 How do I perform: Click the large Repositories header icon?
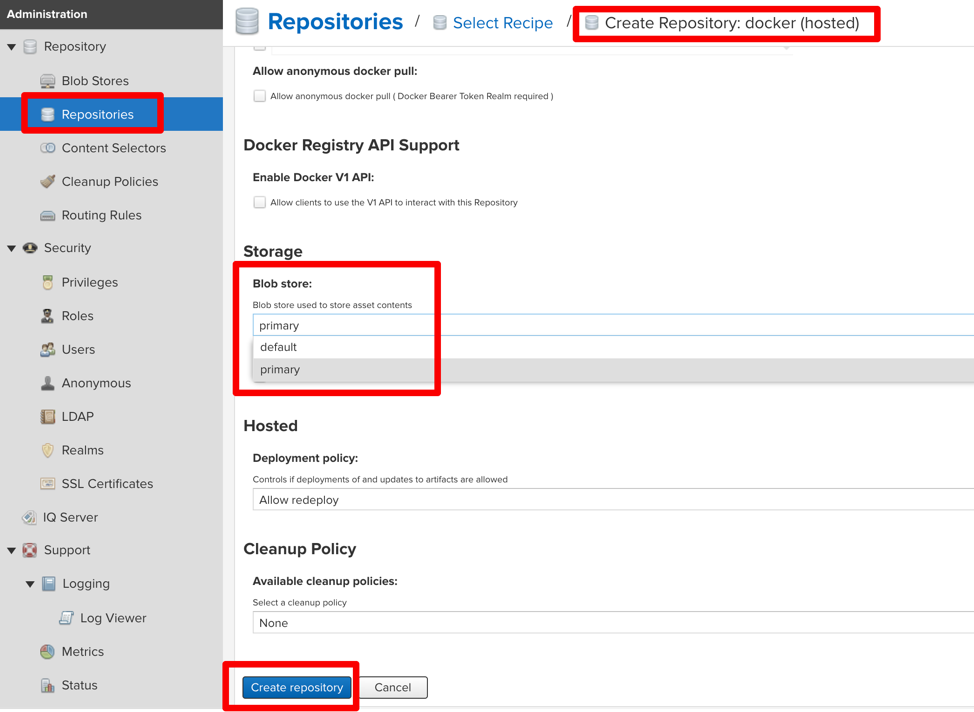[247, 21]
